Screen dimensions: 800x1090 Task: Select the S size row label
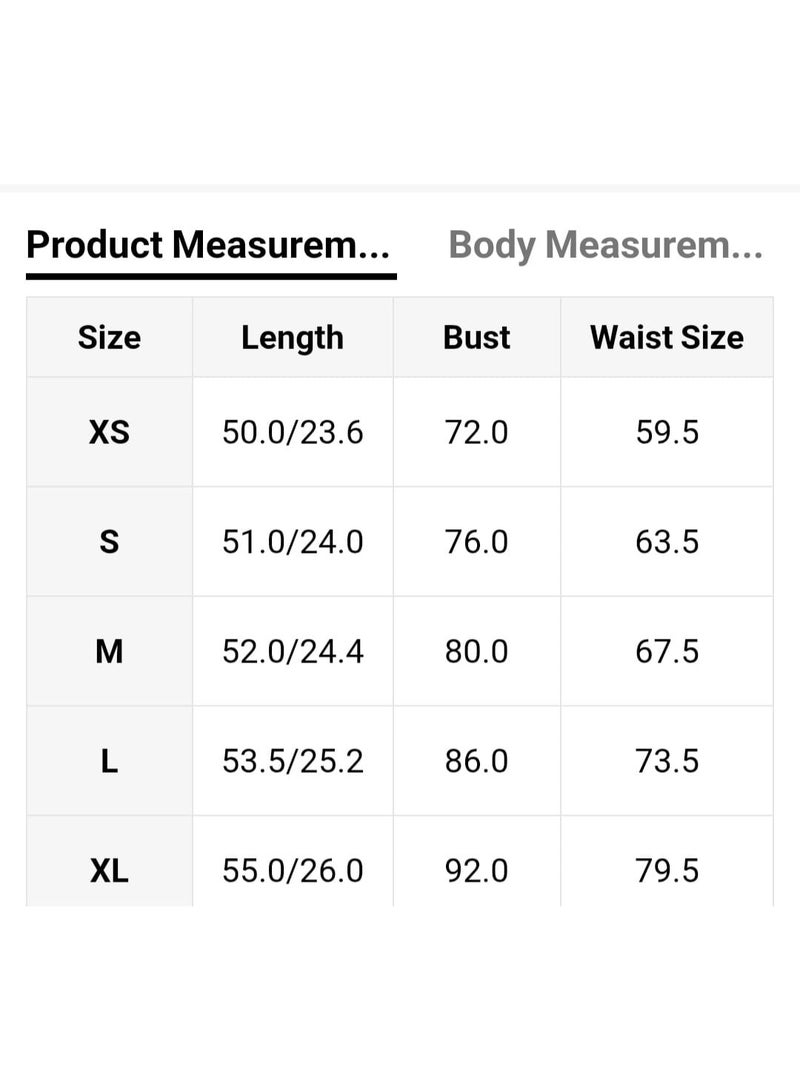tap(108, 542)
